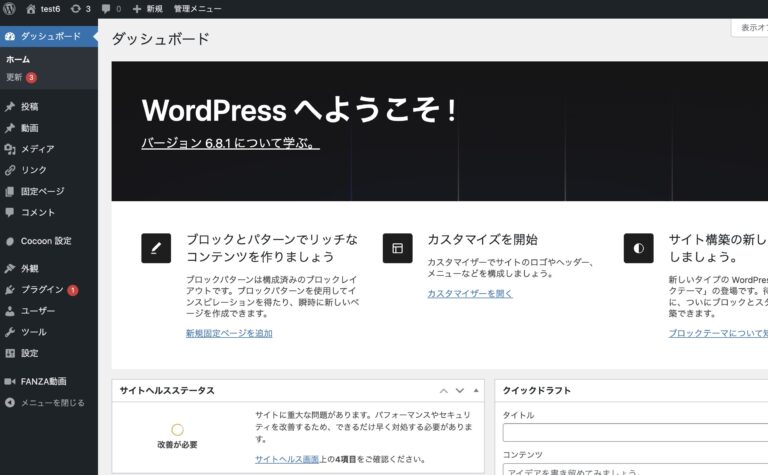Click the バージョン 6.8.1 について学ぶ link

coord(230,143)
